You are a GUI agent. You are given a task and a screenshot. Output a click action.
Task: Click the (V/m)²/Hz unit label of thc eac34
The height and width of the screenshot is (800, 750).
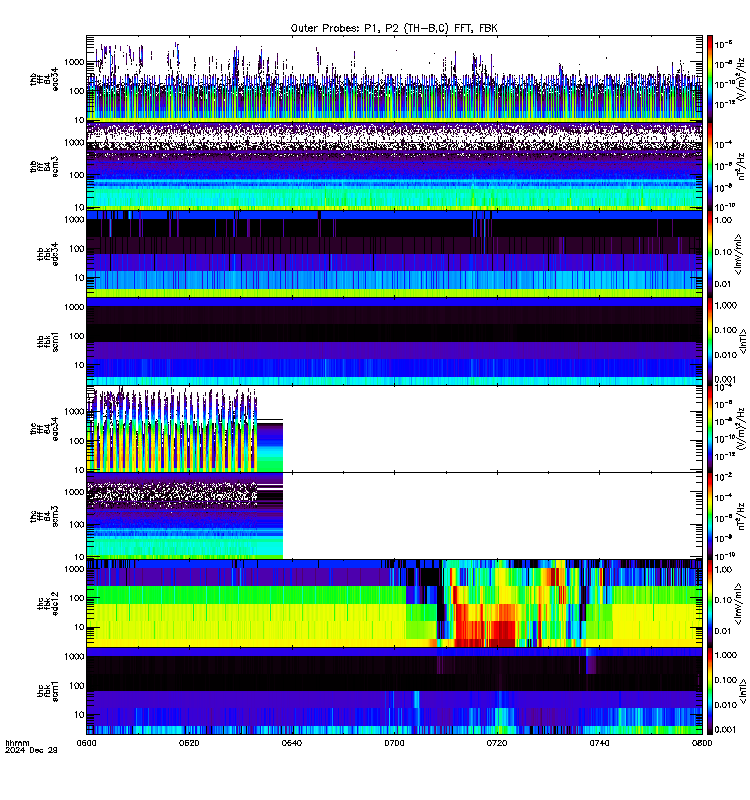(x=742, y=429)
